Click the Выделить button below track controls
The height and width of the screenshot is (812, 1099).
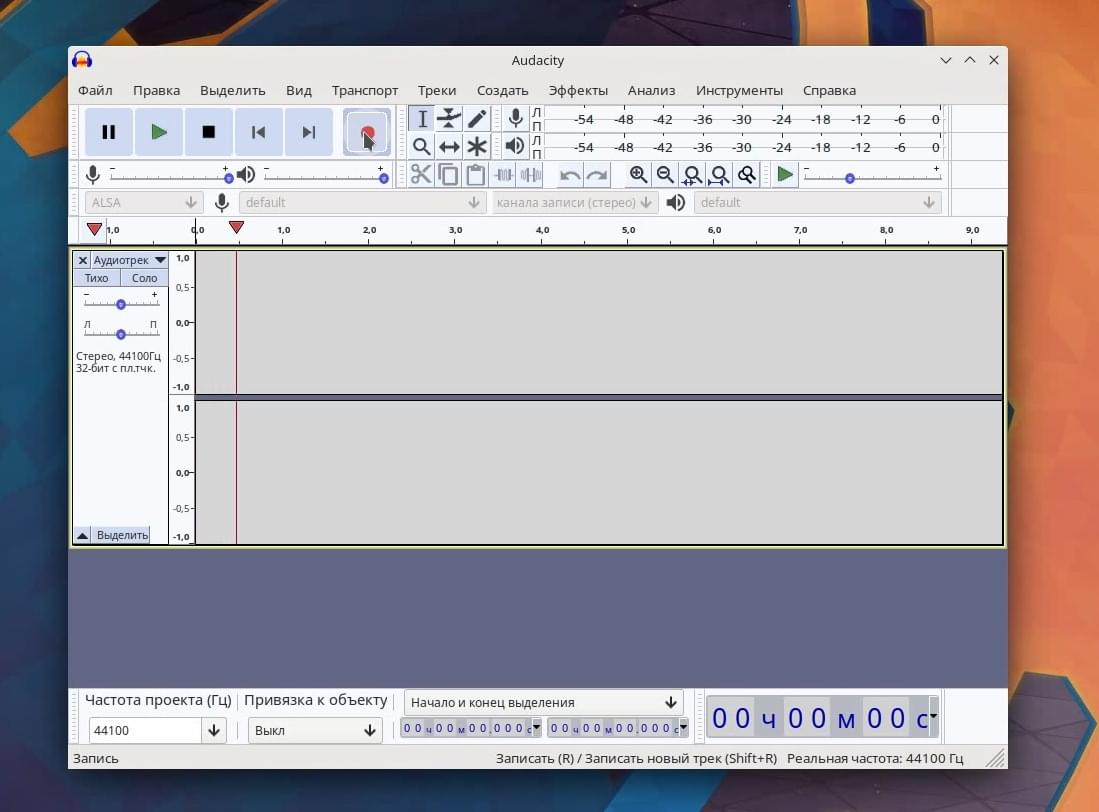pos(123,535)
